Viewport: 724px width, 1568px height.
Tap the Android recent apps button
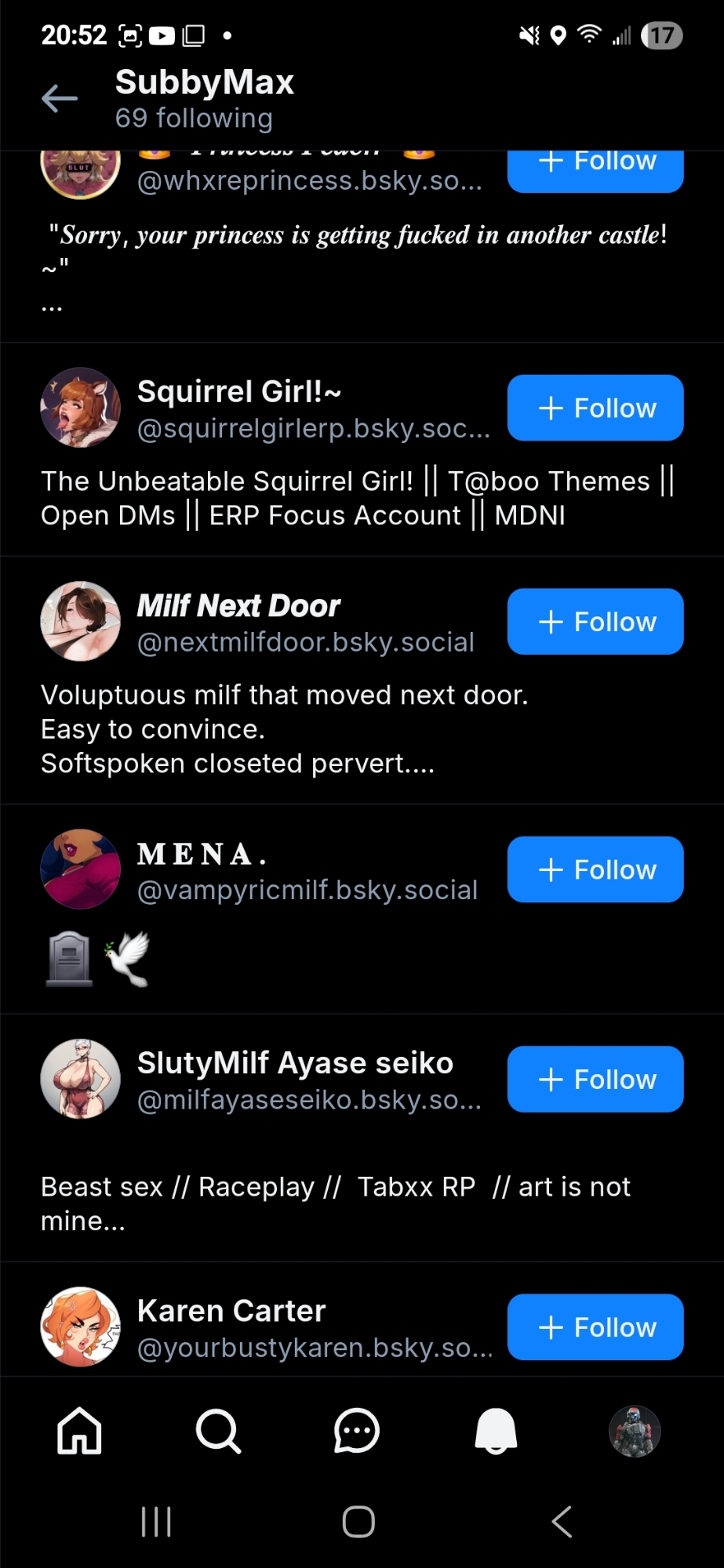coord(156,1522)
